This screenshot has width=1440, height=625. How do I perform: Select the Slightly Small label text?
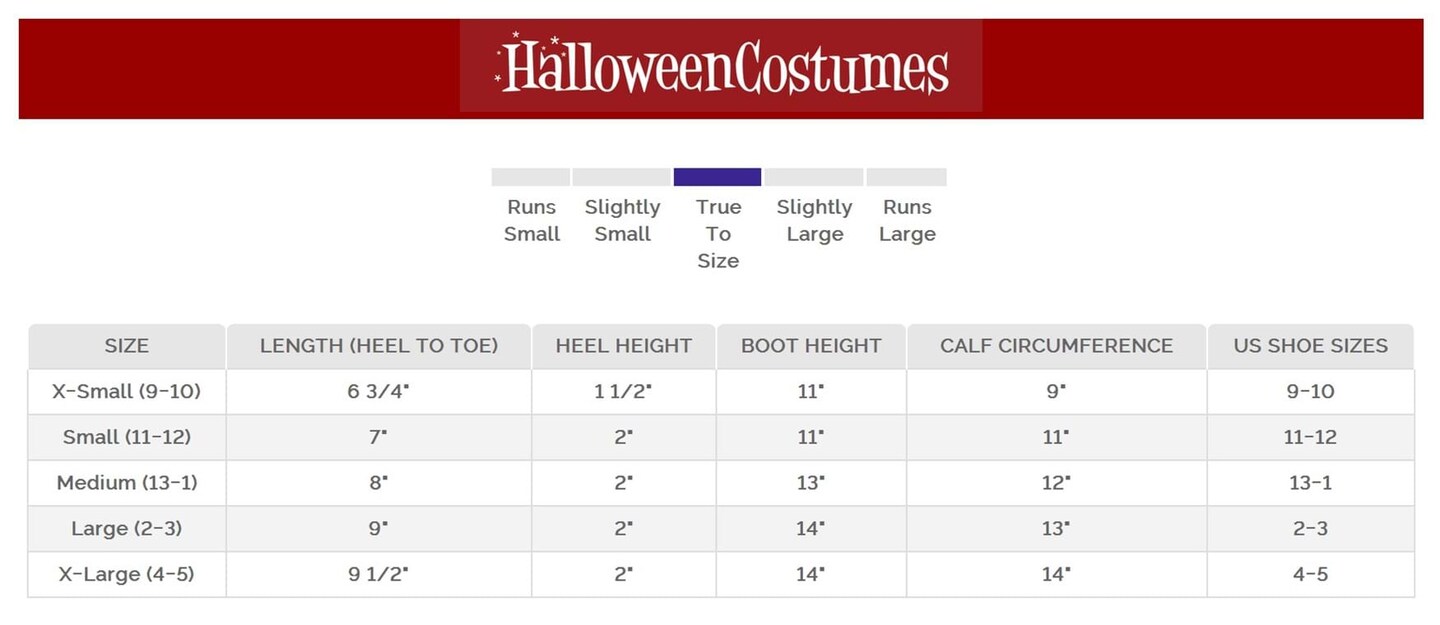[622, 220]
